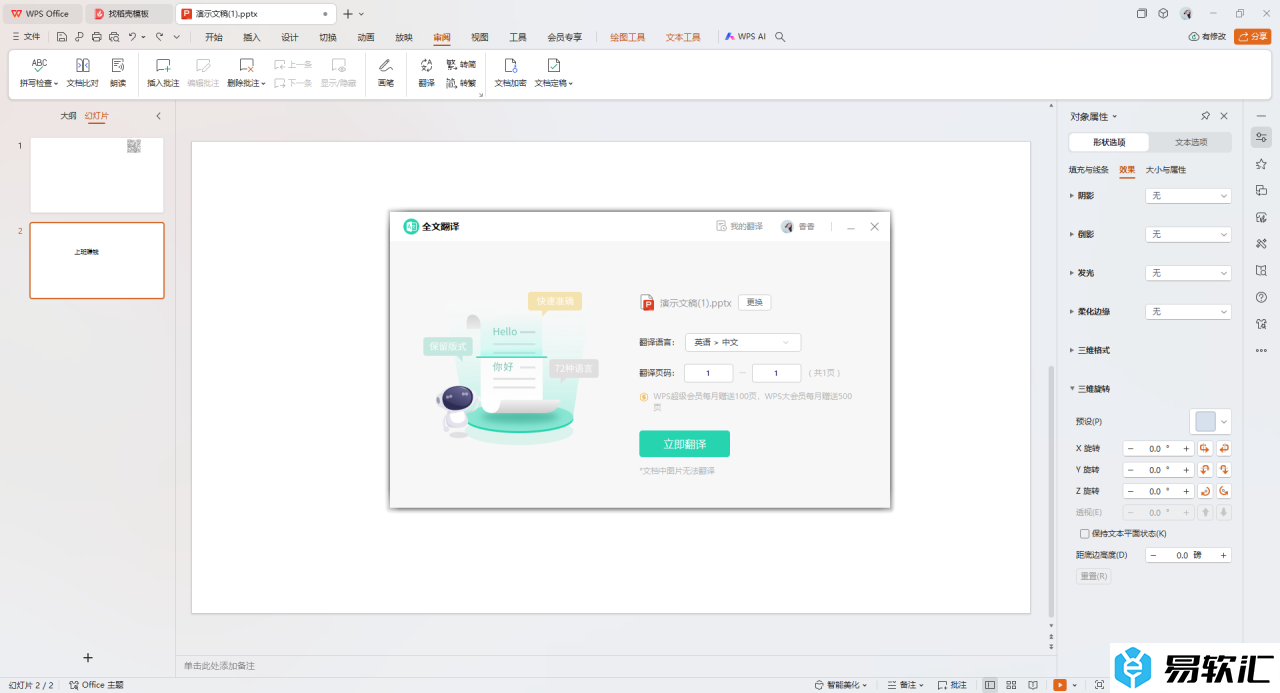Click the WPS AI button
This screenshot has height=693, width=1280.
pos(745,37)
